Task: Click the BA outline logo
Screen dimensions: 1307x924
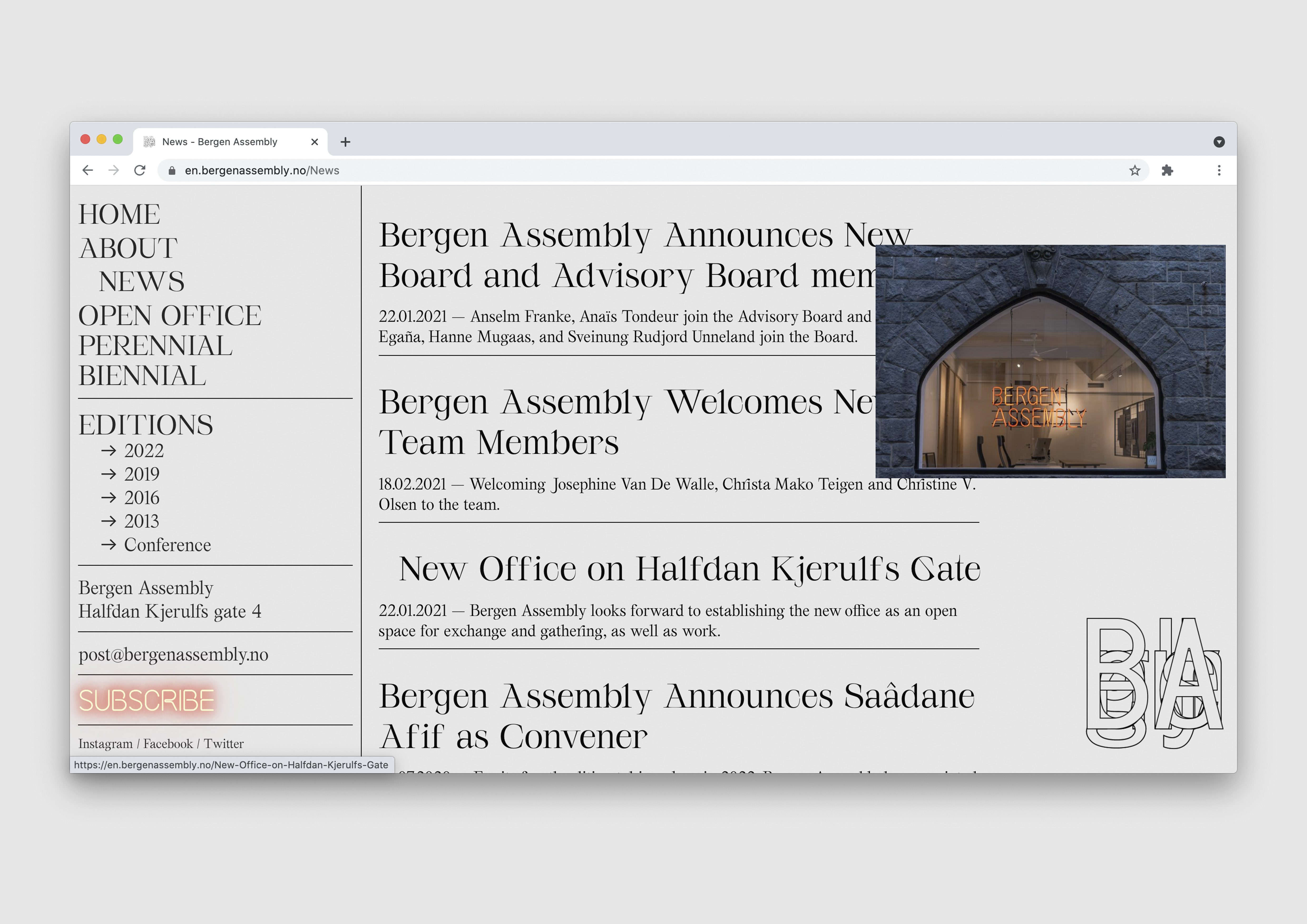Action: pyautogui.click(x=1154, y=682)
